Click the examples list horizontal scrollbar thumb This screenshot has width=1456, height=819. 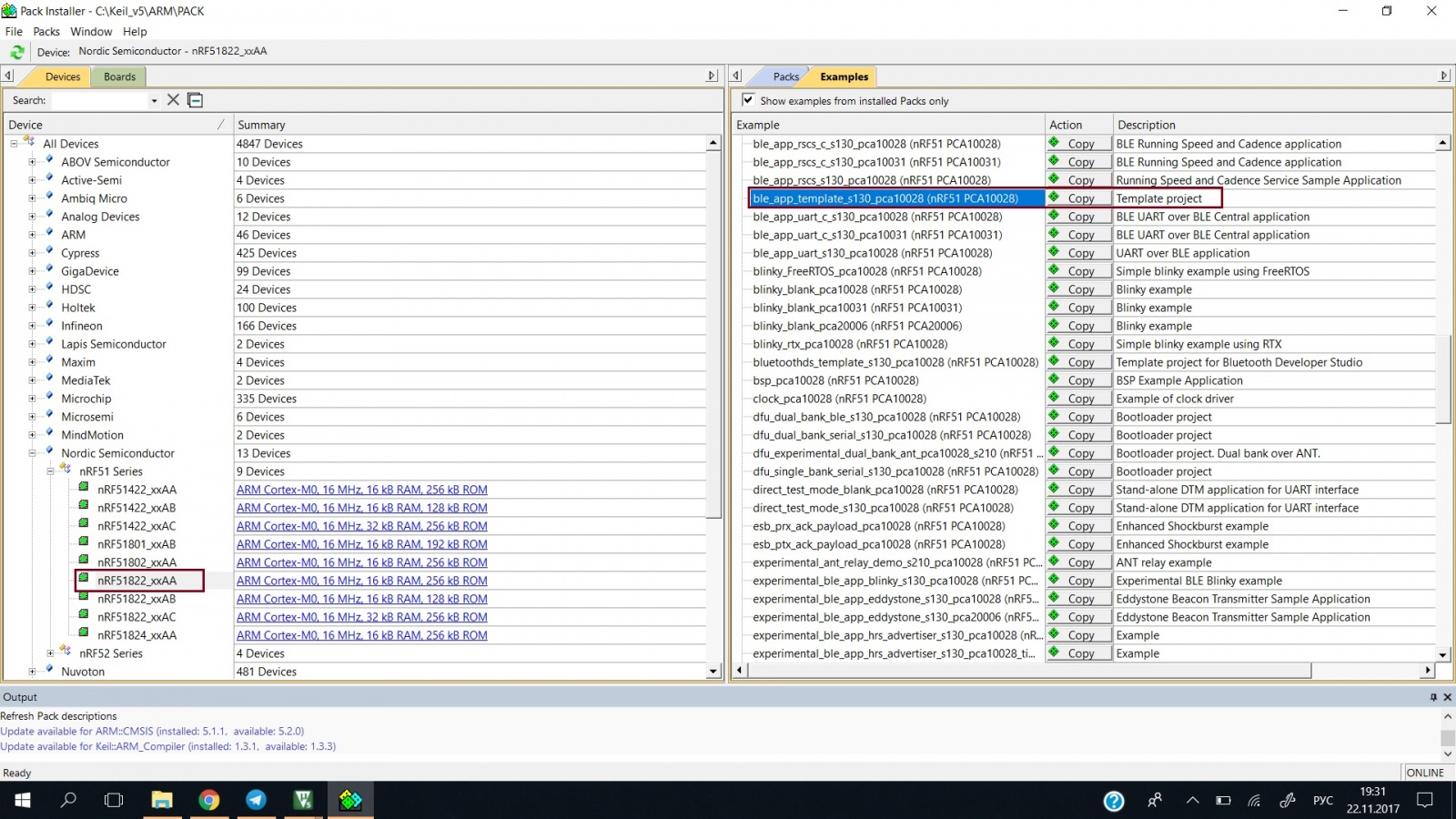coord(1028,671)
